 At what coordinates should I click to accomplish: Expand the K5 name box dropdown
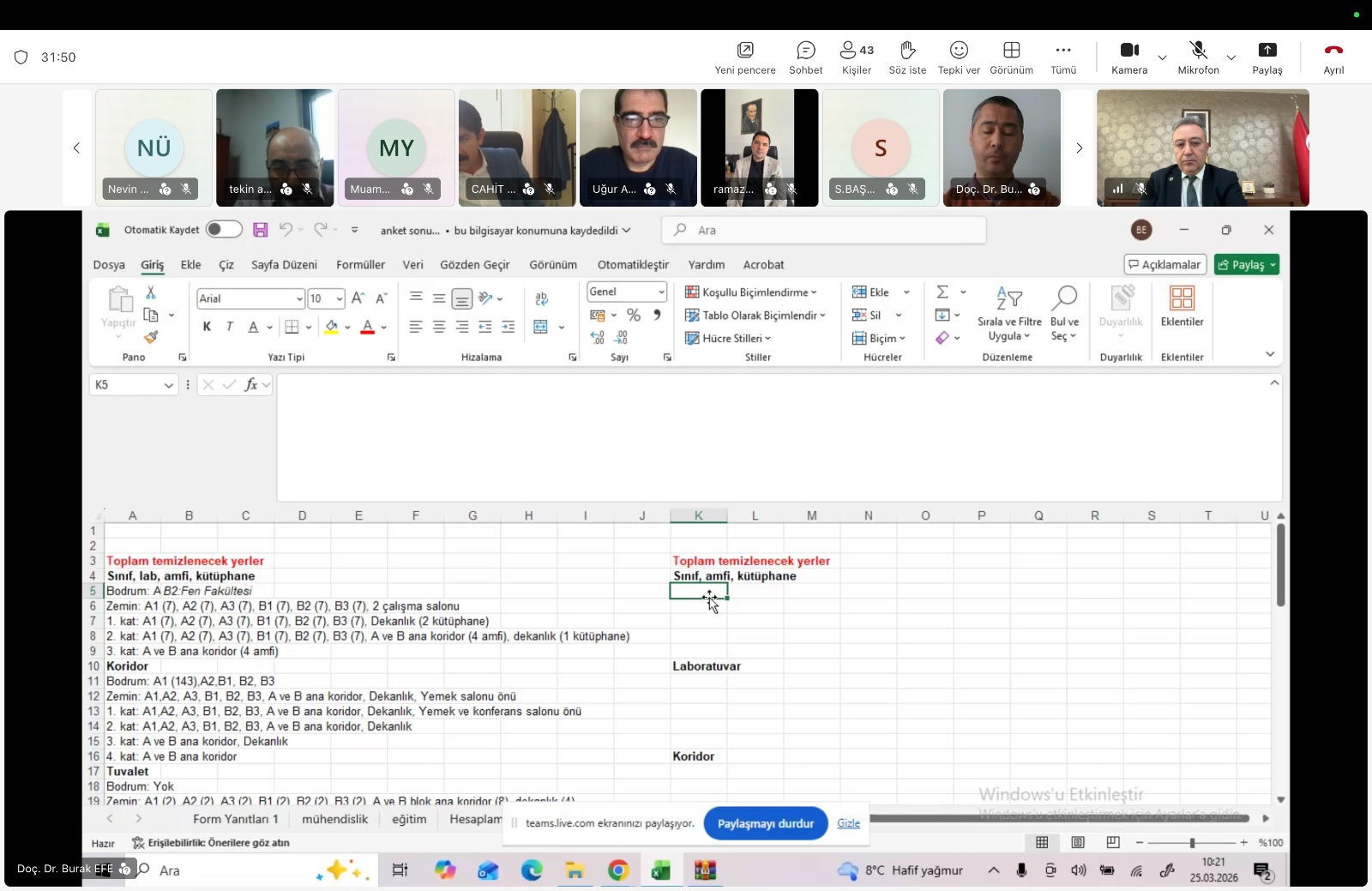[x=168, y=386]
